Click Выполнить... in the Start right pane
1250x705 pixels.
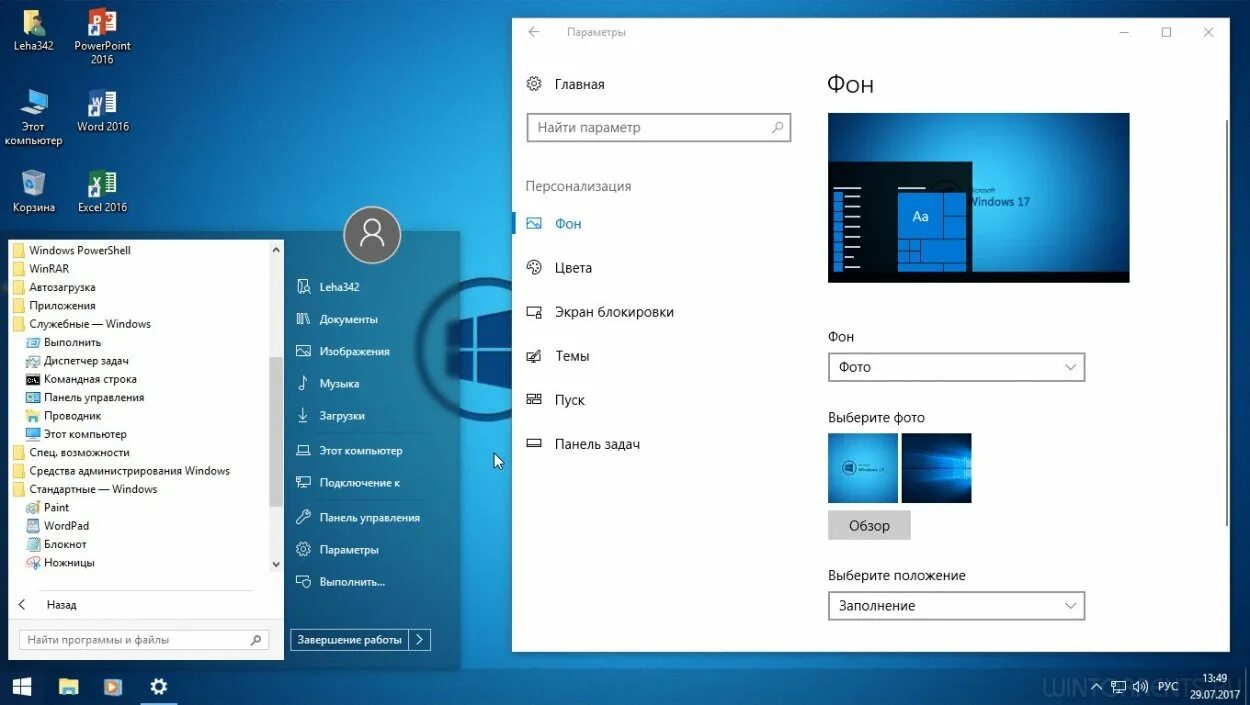point(352,581)
